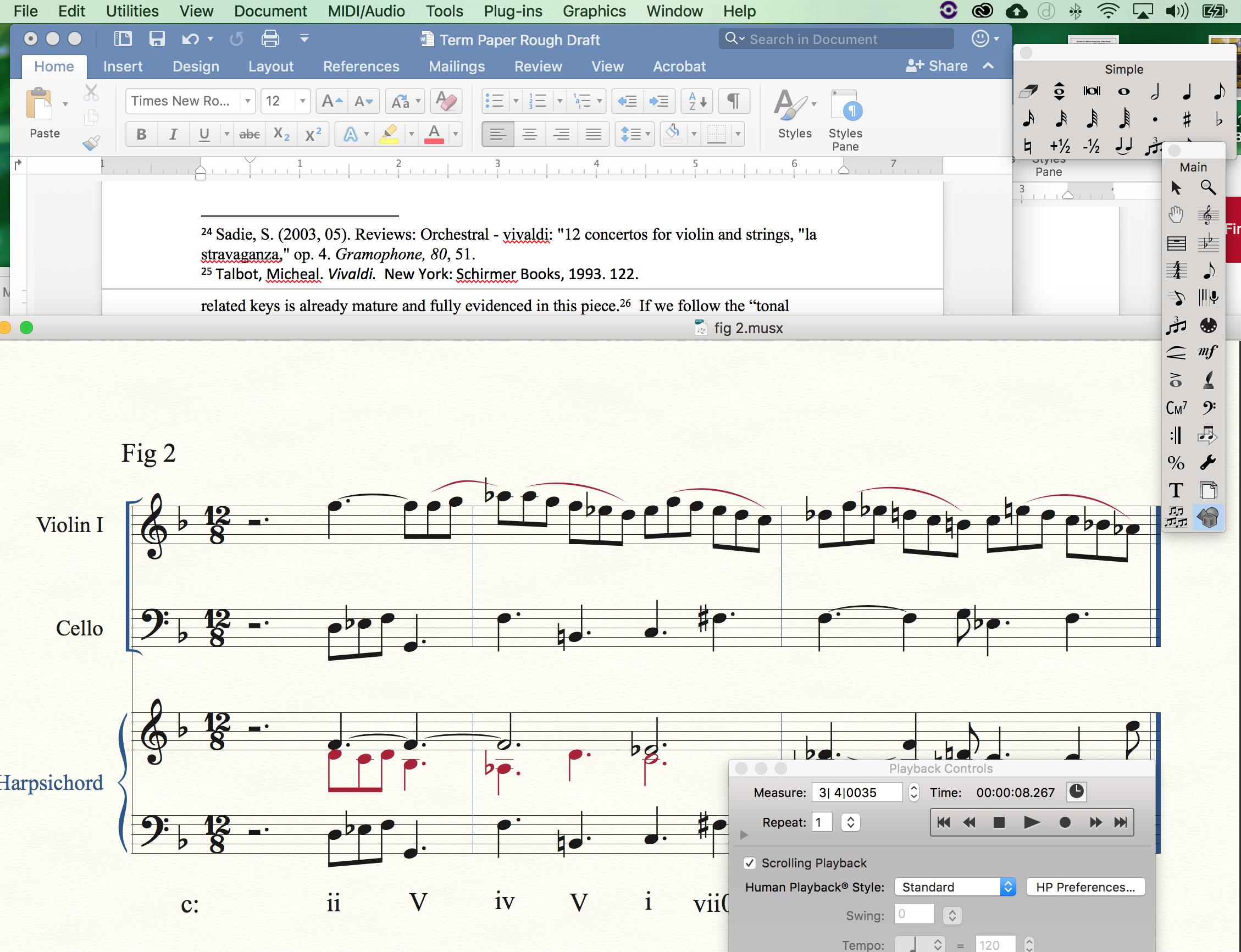This screenshot has height=952, width=1241.
Task: Toggle Bold formatting in Word ribbon
Action: pos(141,134)
